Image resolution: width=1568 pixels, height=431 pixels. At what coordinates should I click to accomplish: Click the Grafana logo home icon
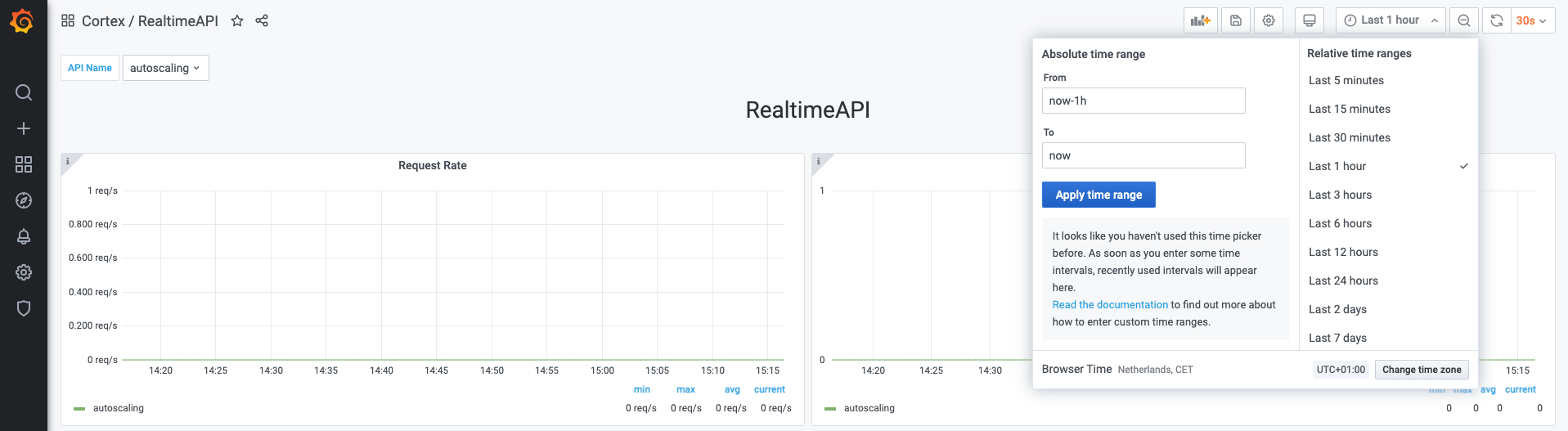(22, 21)
